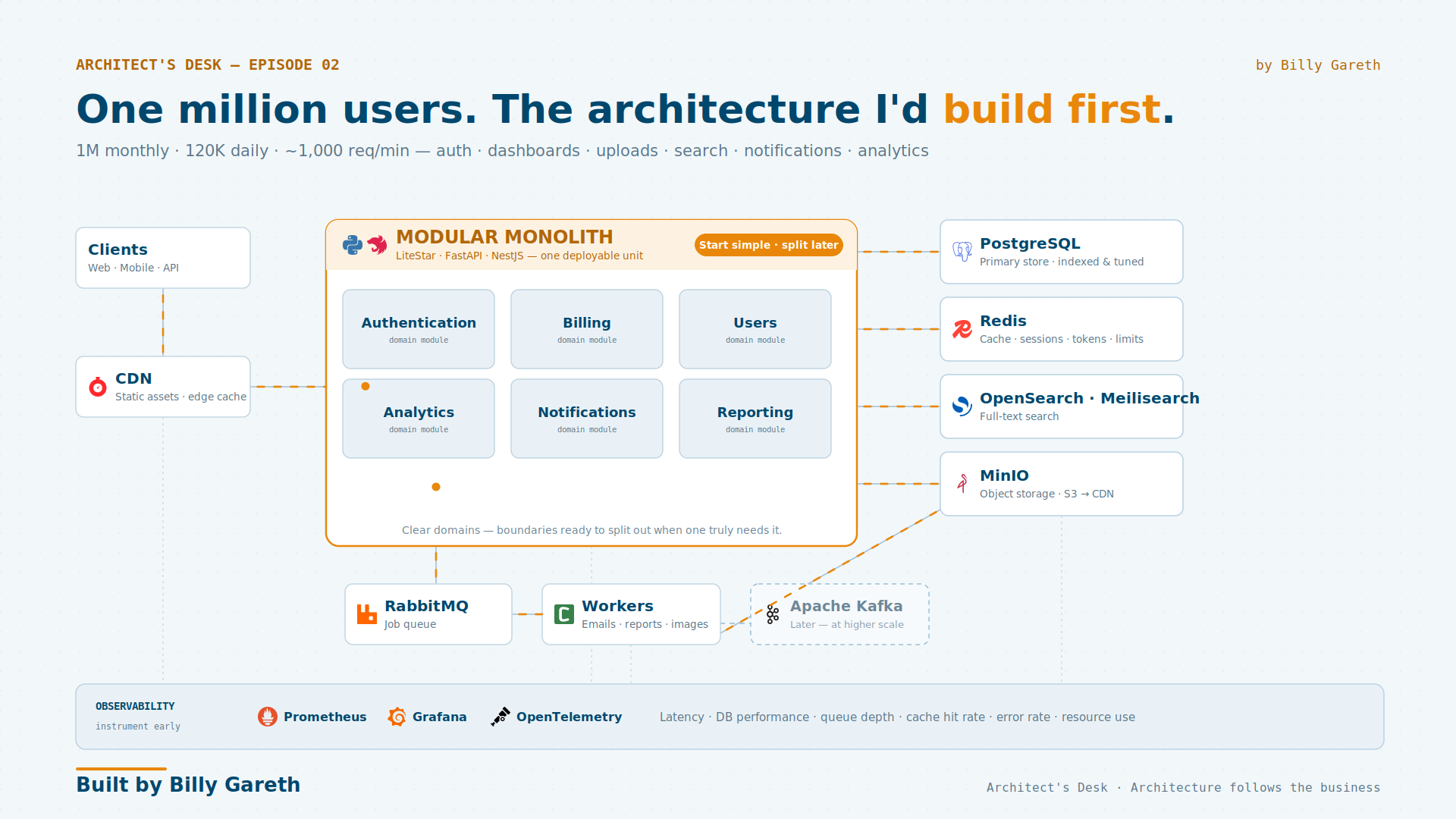Click the OpenSearch logo icon
The width and height of the screenshot is (1456, 819).
[x=962, y=406]
